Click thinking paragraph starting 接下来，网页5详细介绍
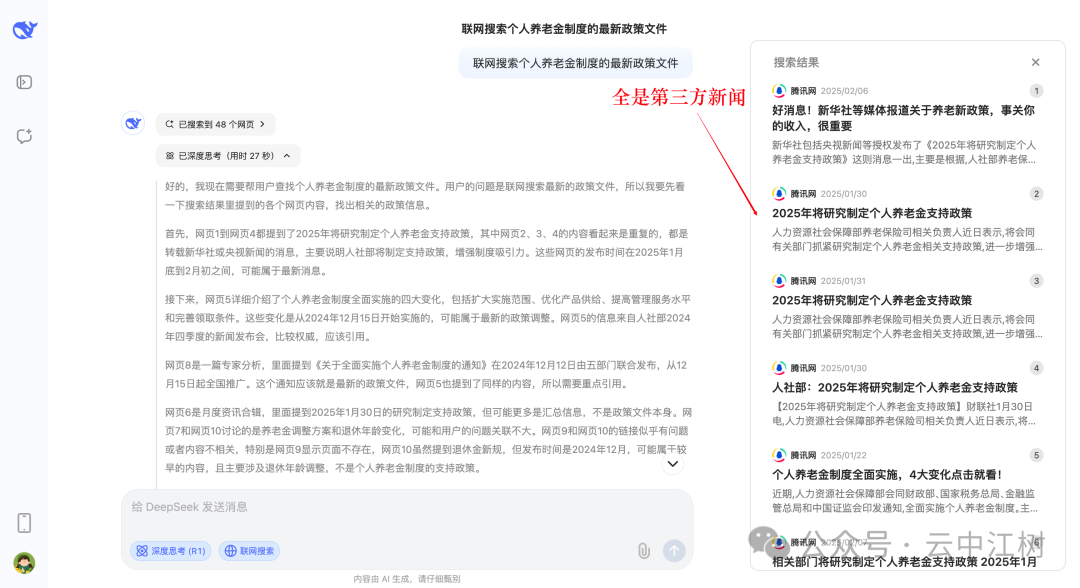Viewport: 1080px width, 588px height. click(428, 318)
